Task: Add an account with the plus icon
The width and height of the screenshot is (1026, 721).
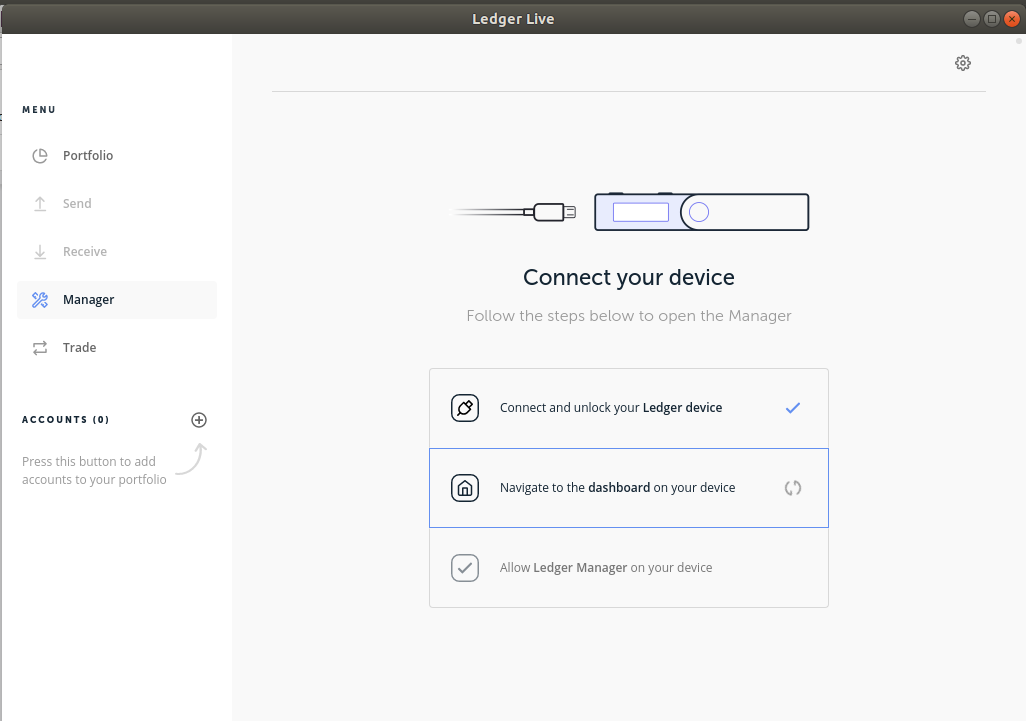Action: [x=199, y=420]
